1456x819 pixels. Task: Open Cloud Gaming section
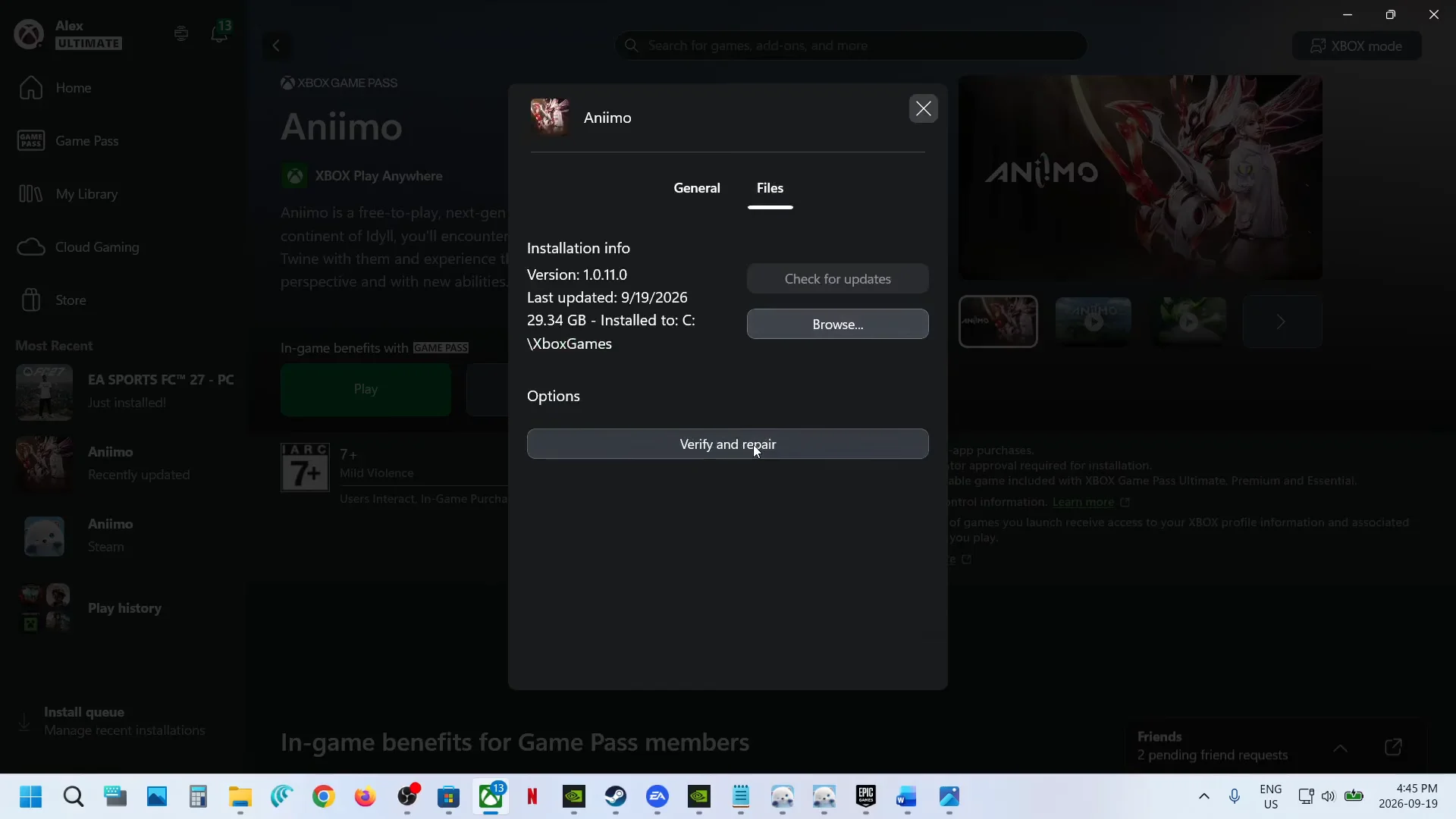77,247
